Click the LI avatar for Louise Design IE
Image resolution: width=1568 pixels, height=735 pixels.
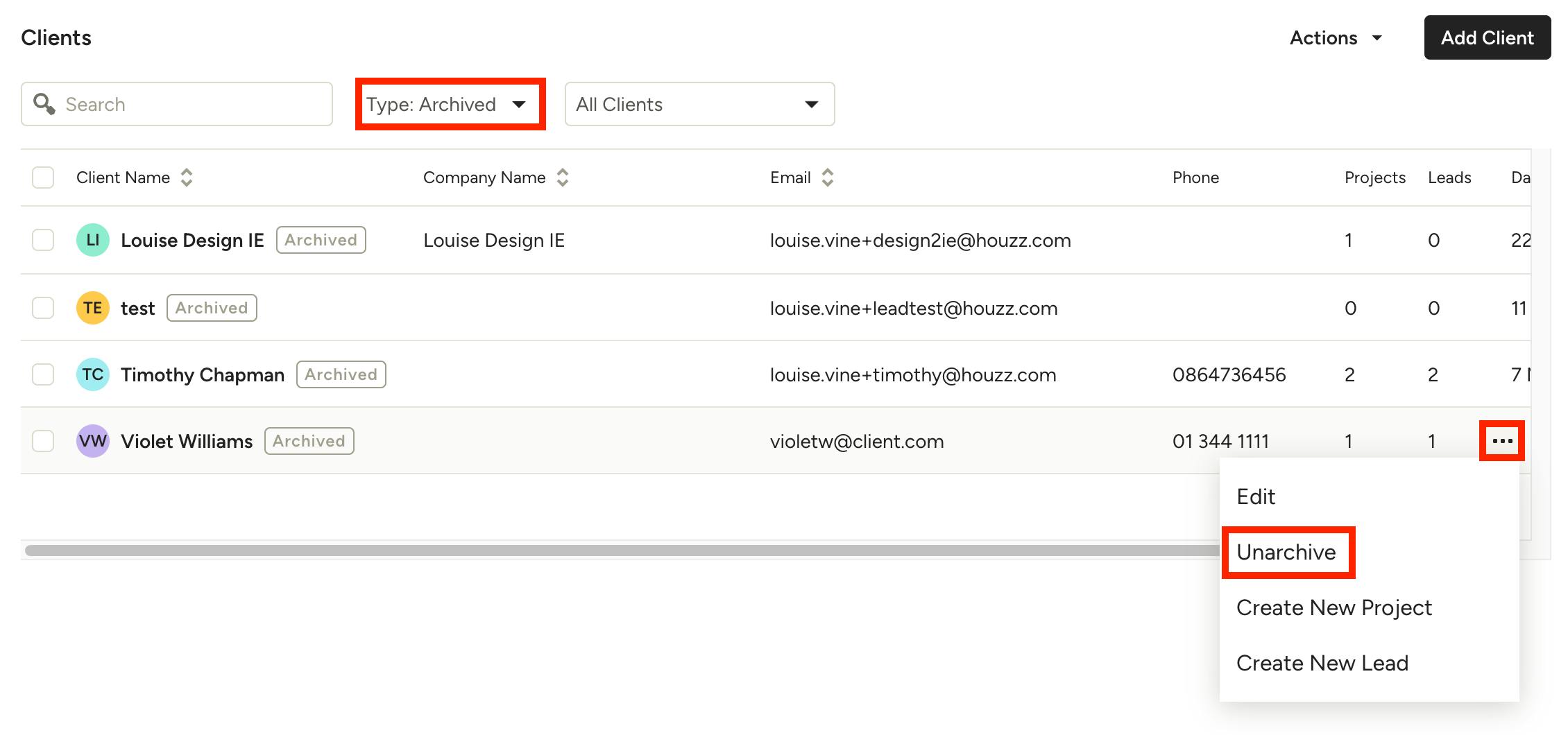[93, 240]
